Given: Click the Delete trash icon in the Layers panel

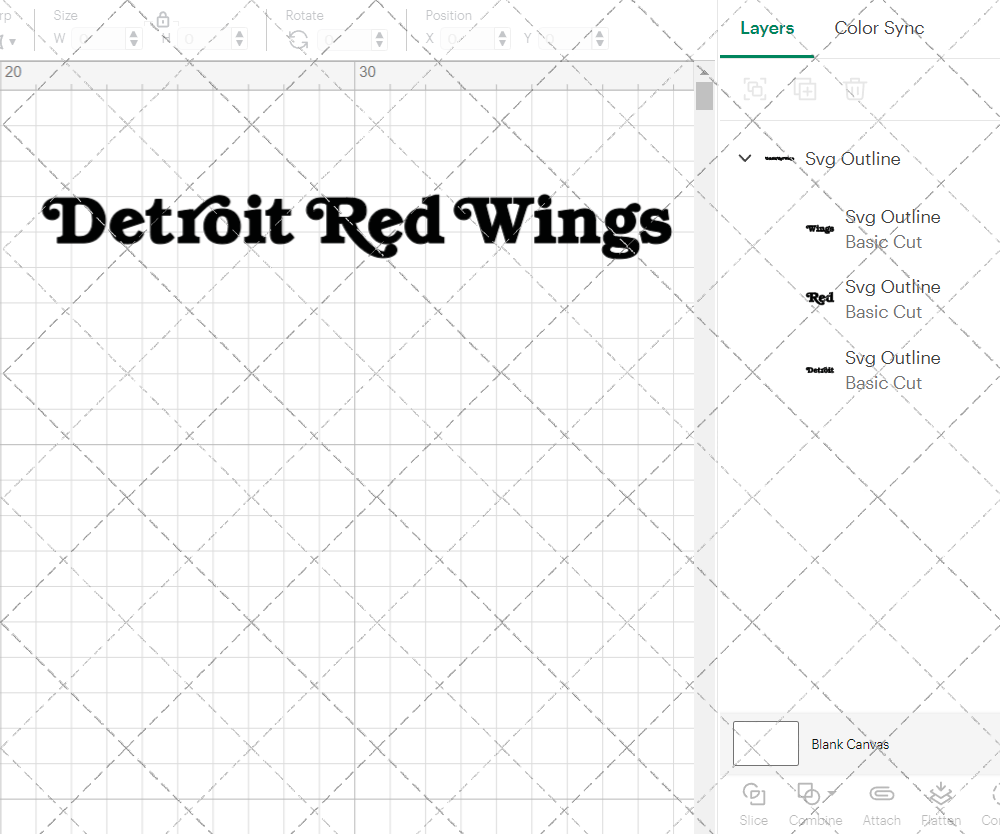Looking at the screenshot, I should [x=854, y=89].
